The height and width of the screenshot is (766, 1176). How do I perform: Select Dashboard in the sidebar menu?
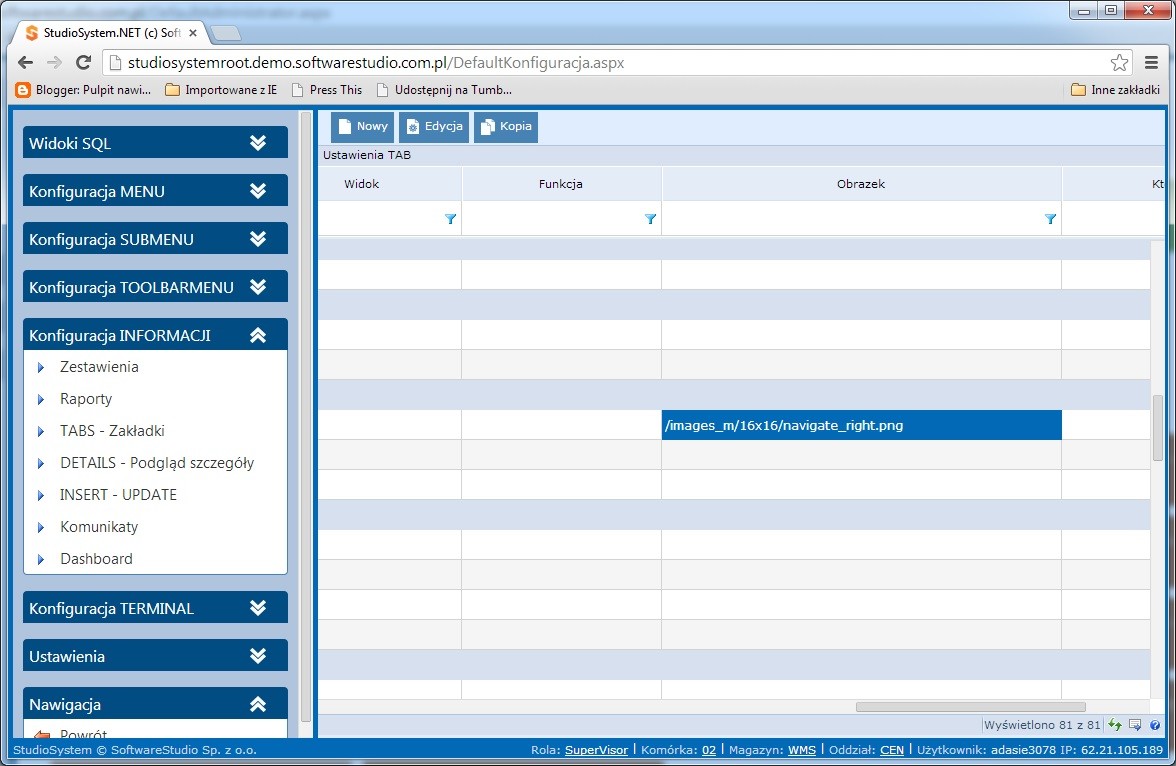(96, 559)
